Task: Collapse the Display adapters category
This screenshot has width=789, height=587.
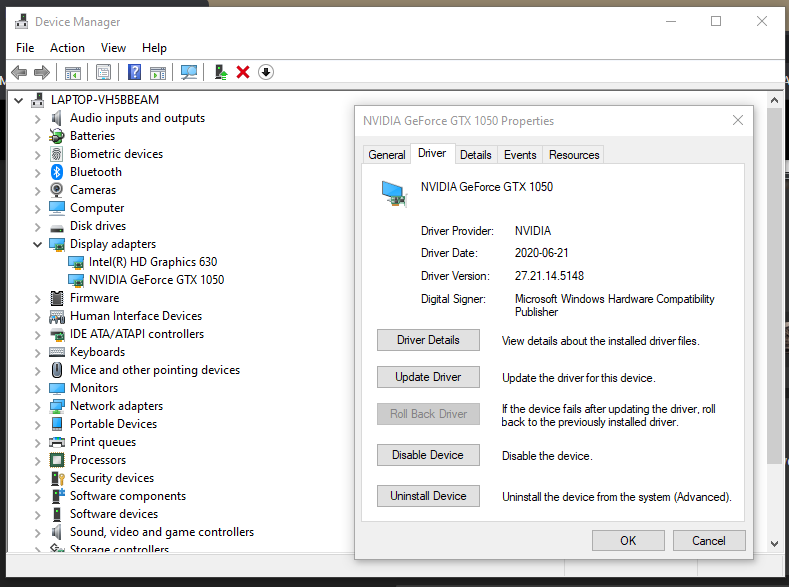Action: tap(37, 244)
